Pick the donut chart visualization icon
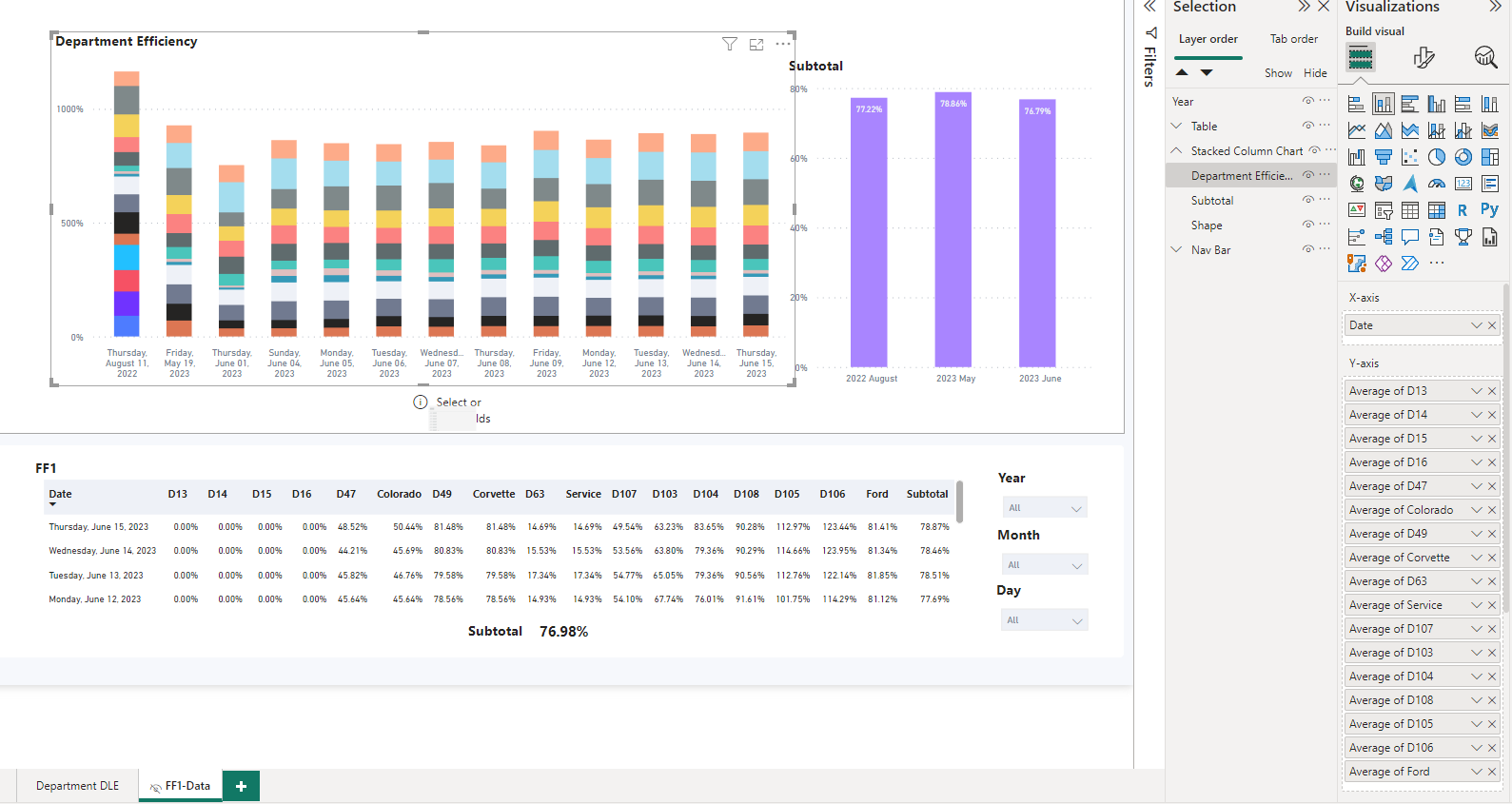 [x=1463, y=157]
